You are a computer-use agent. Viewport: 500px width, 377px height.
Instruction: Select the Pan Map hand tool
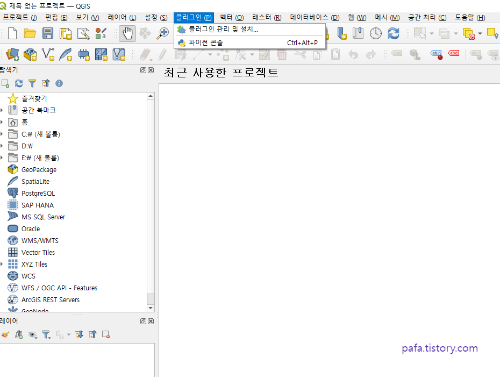coord(128,33)
